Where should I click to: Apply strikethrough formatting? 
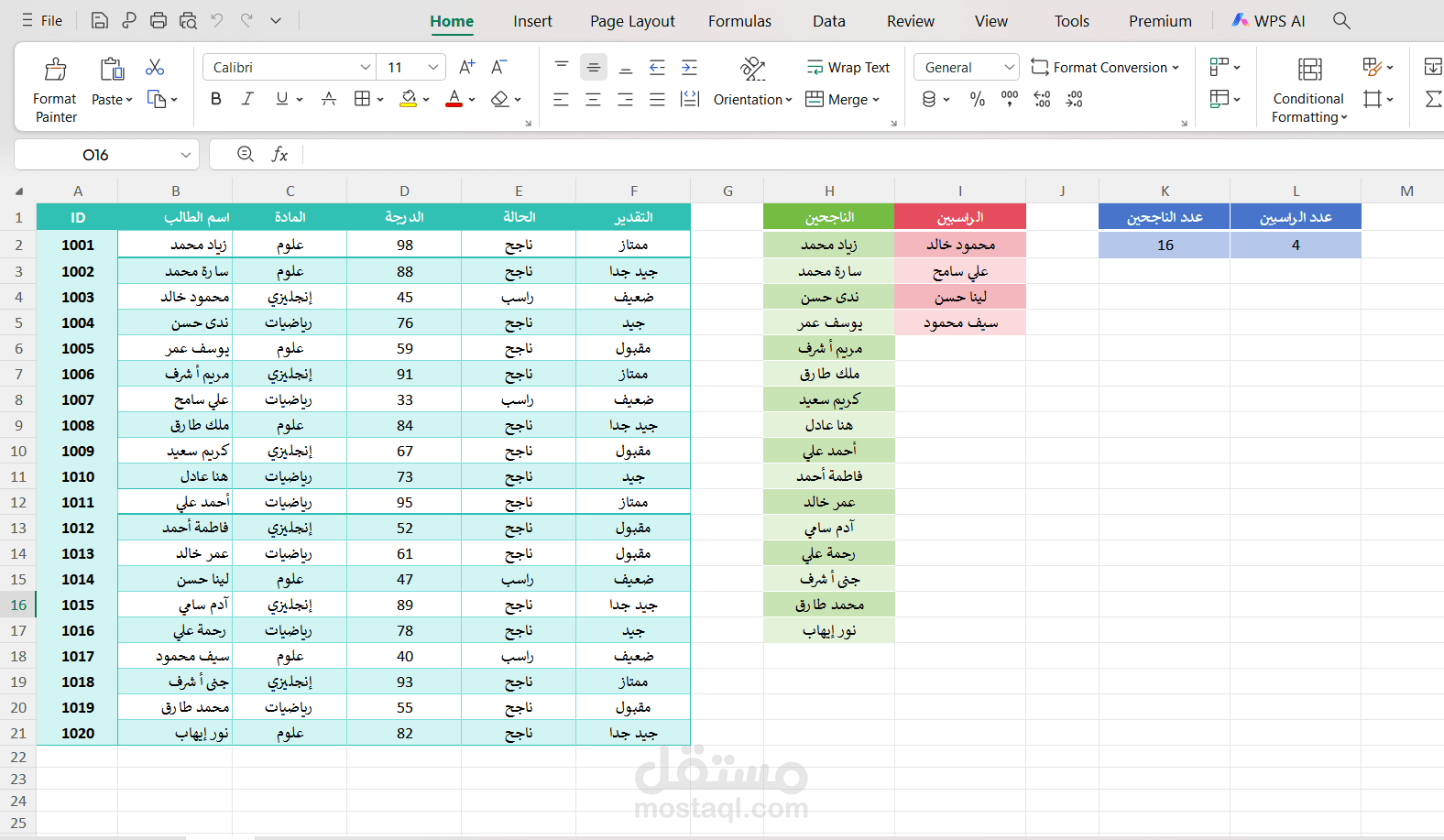[x=329, y=99]
